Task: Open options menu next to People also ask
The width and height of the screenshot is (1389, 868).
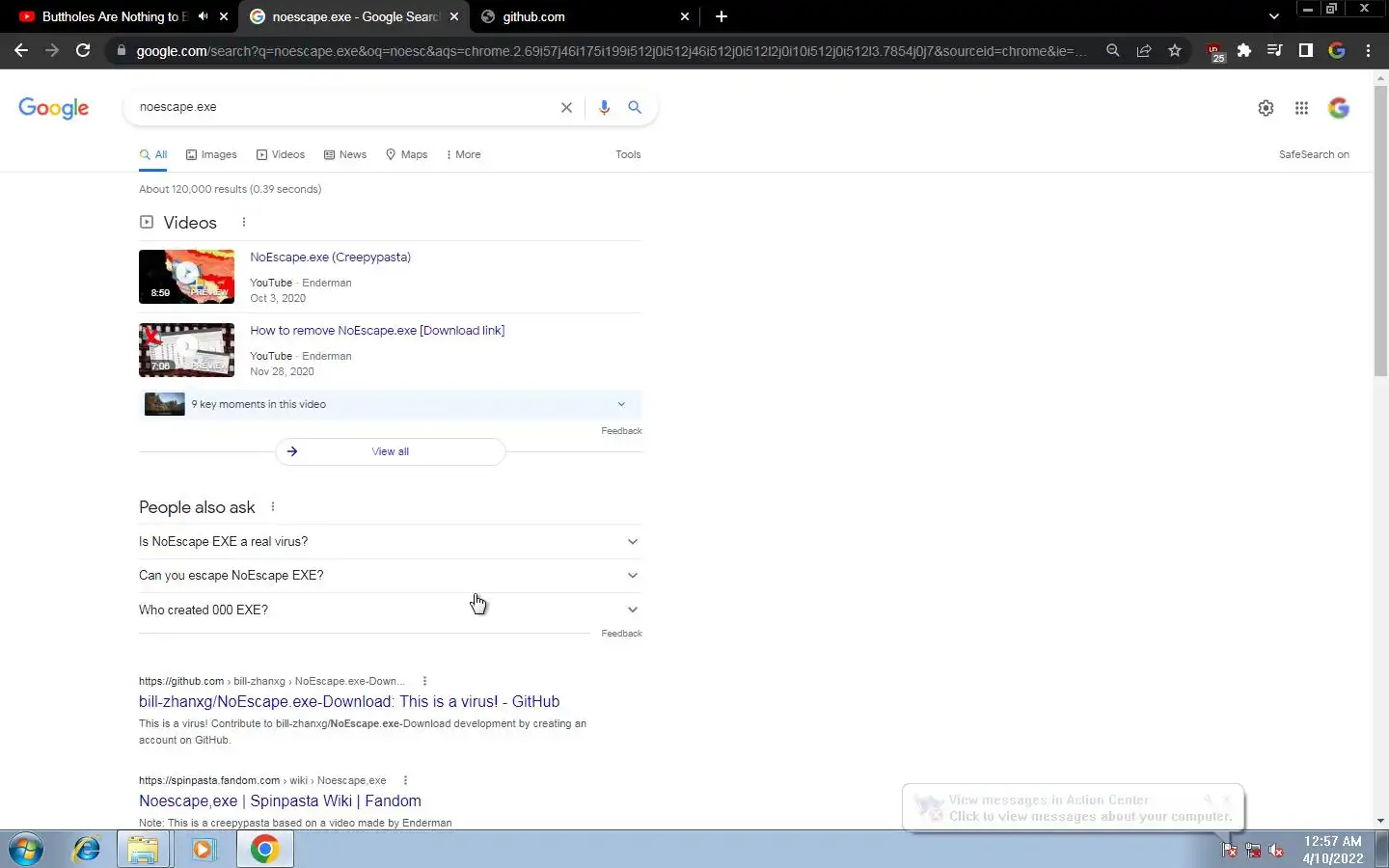Action: (x=273, y=506)
